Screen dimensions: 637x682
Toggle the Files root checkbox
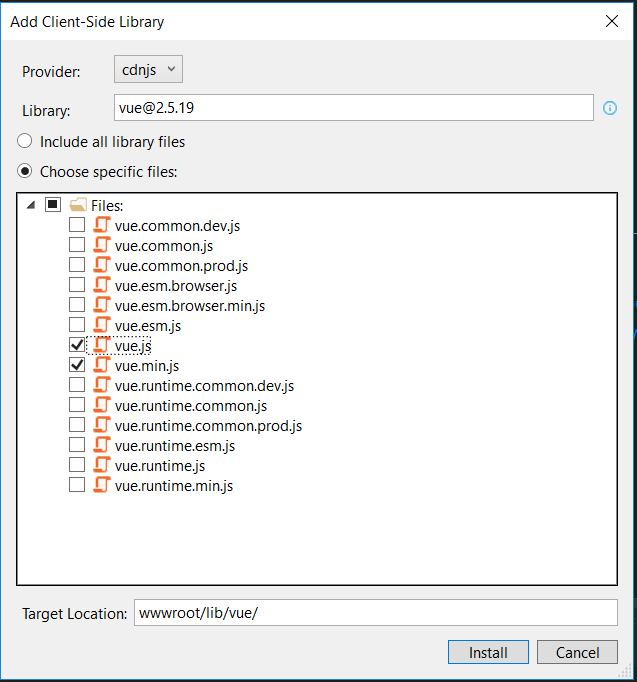click(53, 204)
